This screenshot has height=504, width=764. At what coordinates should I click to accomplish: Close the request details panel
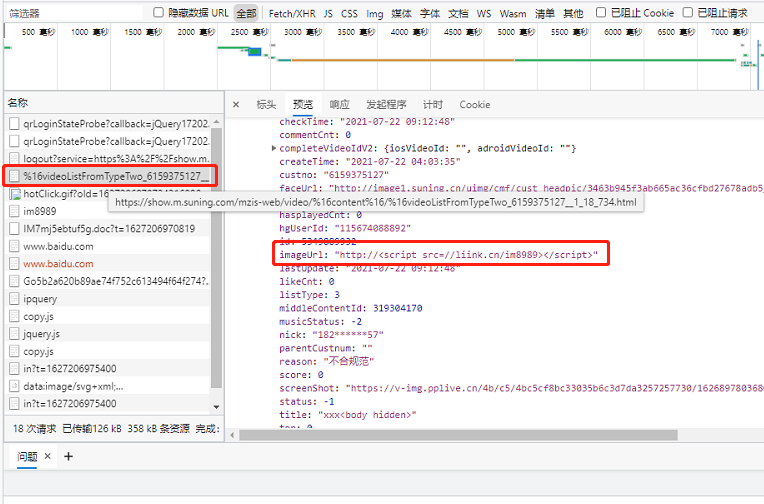236,104
